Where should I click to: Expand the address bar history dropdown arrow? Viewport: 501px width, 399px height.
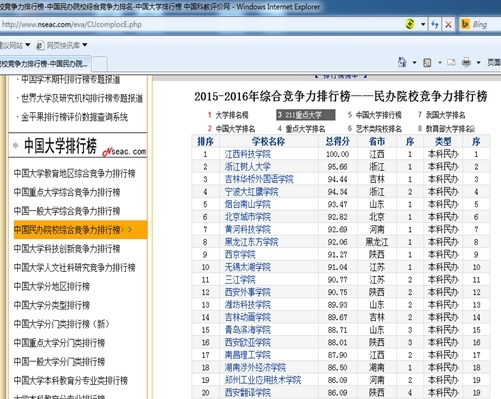423,24
